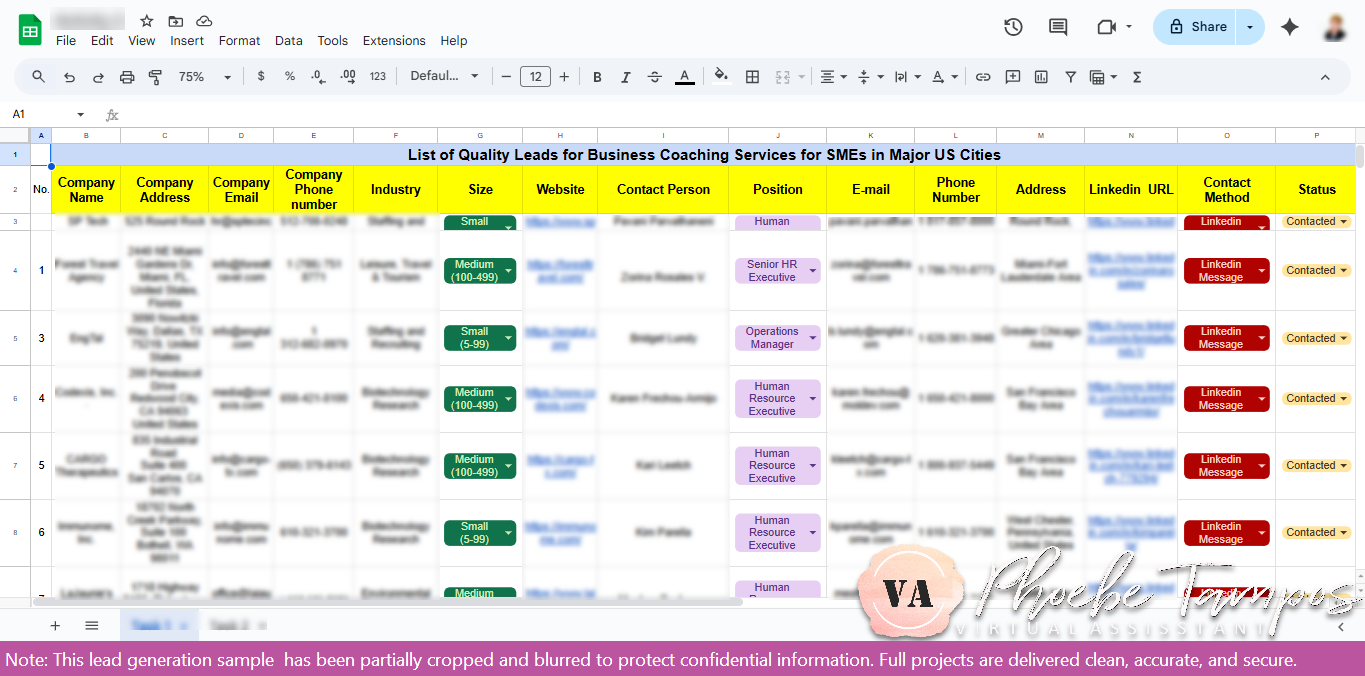This screenshot has width=1365, height=676.
Task: Open the zoom level dropdown
Action: click(x=202, y=76)
